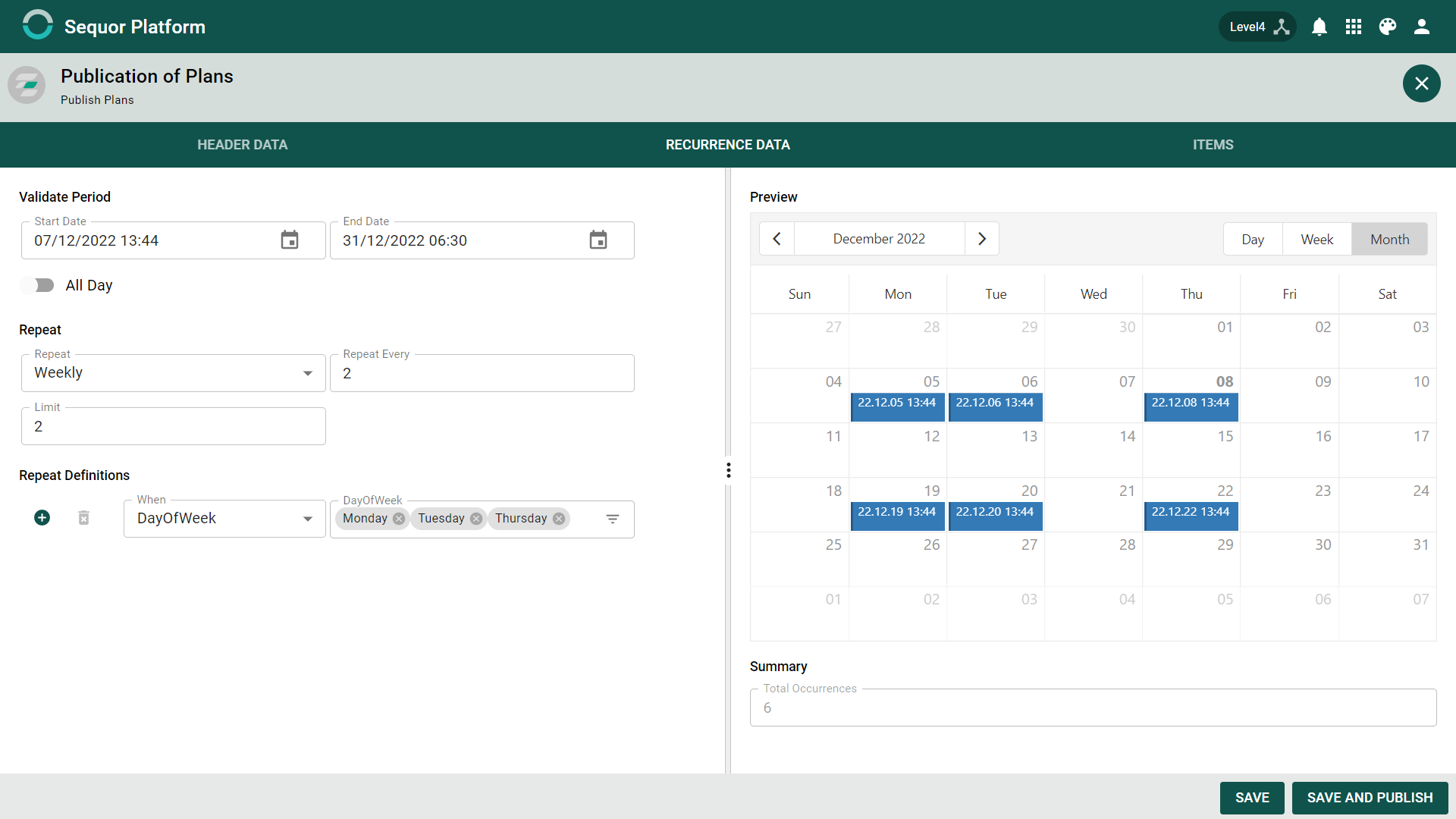This screenshot has height=819, width=1456.
Task: Toggle the All Day switch
Action: (x=37, y=285)
